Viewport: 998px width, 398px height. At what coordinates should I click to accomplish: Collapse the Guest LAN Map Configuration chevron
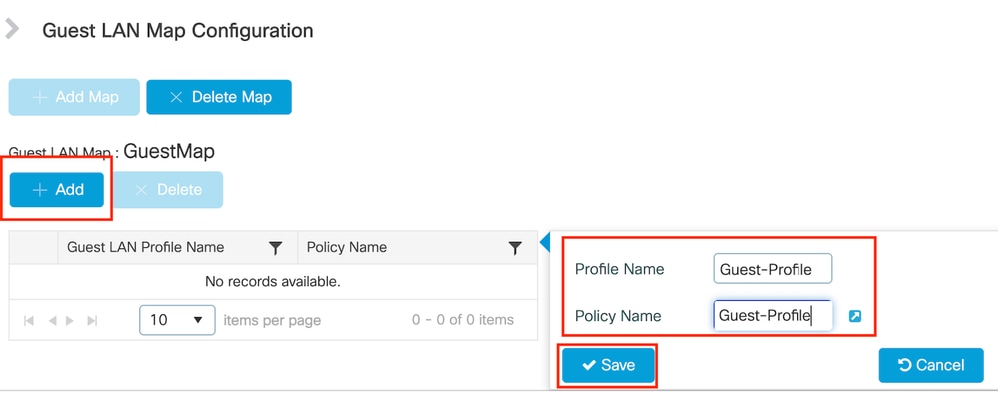12,29
